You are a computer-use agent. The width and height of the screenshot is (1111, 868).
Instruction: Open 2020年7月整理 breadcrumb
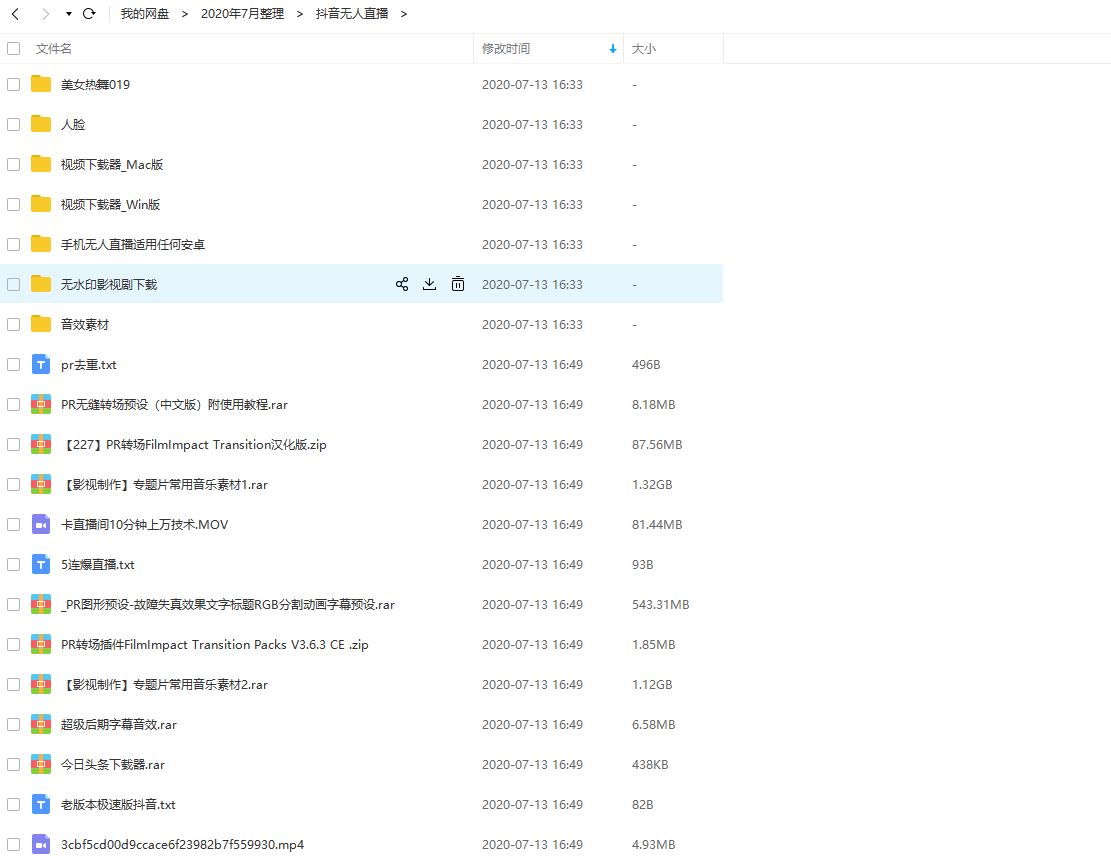[x=242, y=13]
